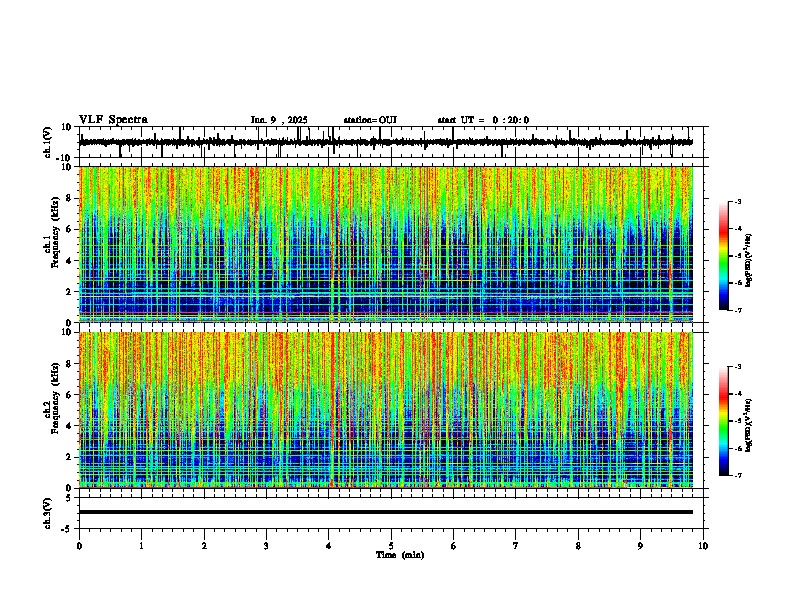Click the "8" kHz tick on ch.1 frequency axis
Image resolution: width=792 pixels, height=612 pixels.
(x=70, y=198)
